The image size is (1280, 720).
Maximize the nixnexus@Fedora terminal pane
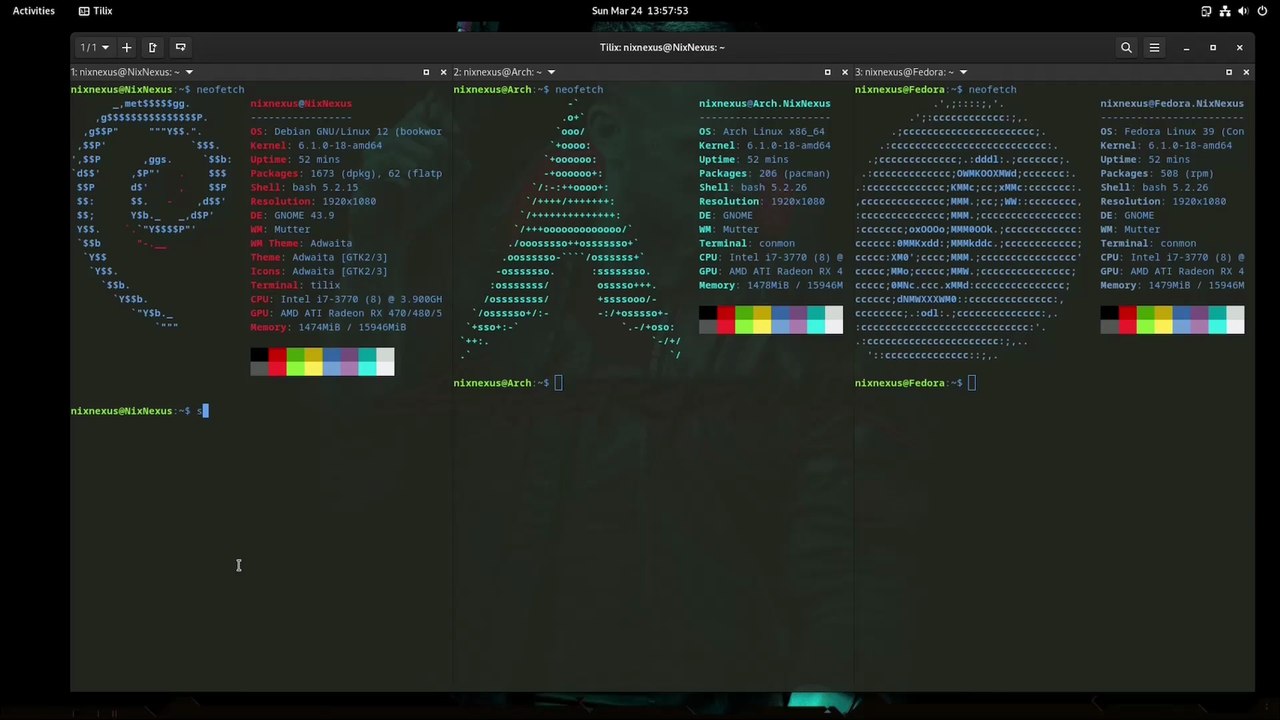tap(1229, 72)
